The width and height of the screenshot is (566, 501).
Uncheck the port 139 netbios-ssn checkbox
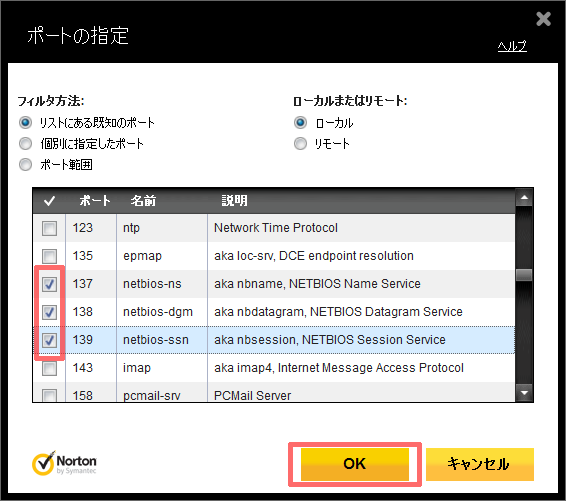(49, 340)
